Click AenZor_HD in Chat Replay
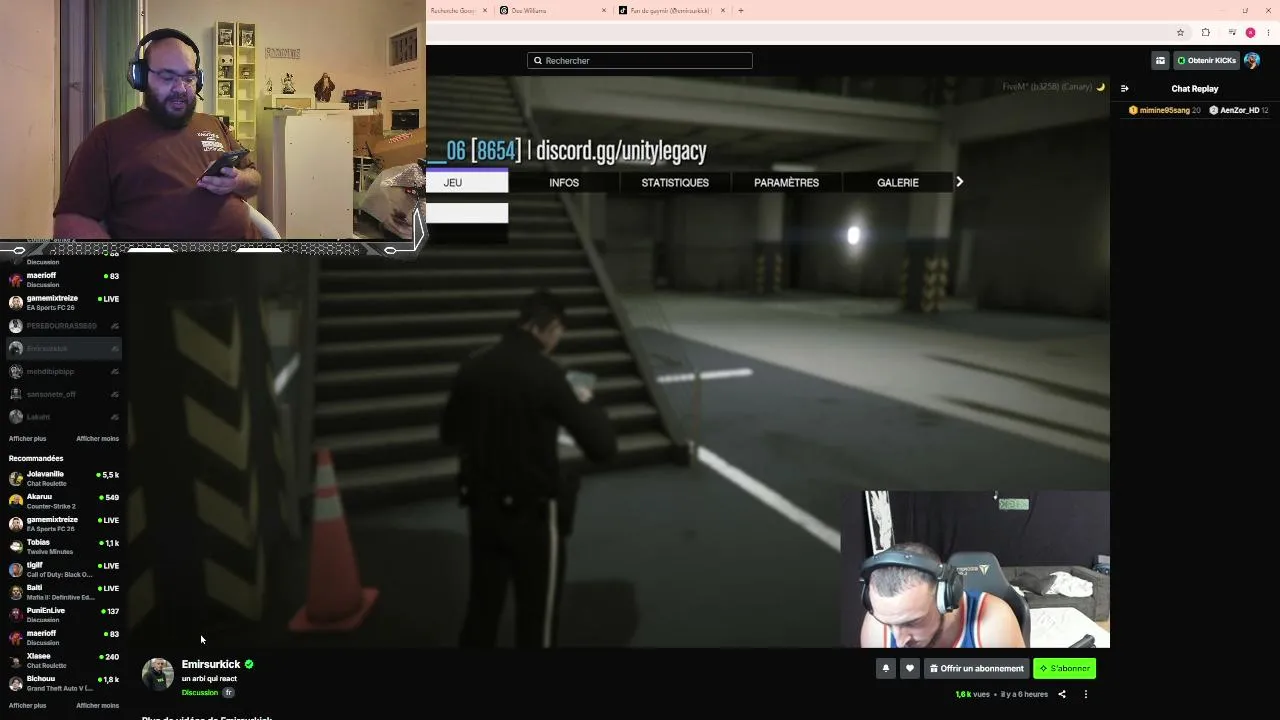Image resolution: width=1280 pixels, height=720 pixels. coord(1240,110)
